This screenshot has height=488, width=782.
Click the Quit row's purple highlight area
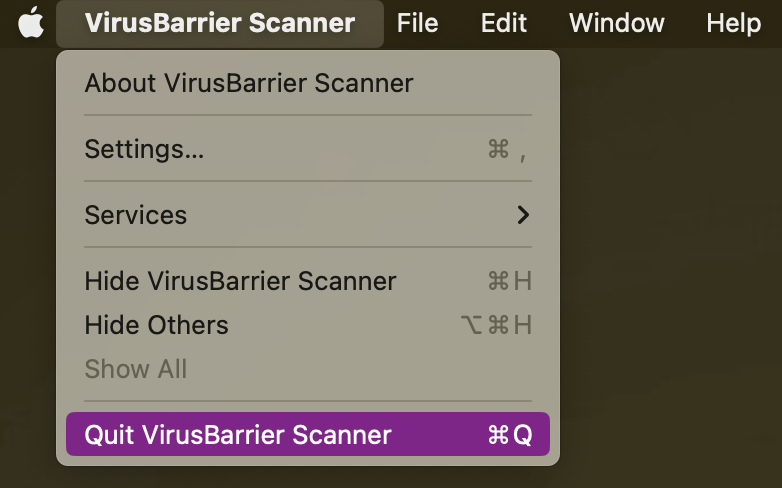308,434
